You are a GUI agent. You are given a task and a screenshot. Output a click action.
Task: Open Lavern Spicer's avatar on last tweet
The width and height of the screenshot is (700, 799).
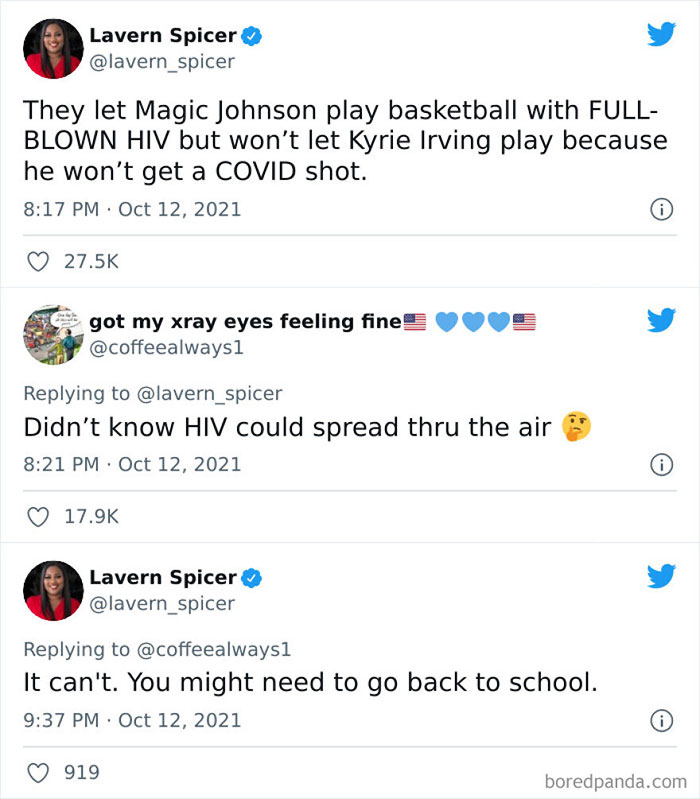coord(53,591)
